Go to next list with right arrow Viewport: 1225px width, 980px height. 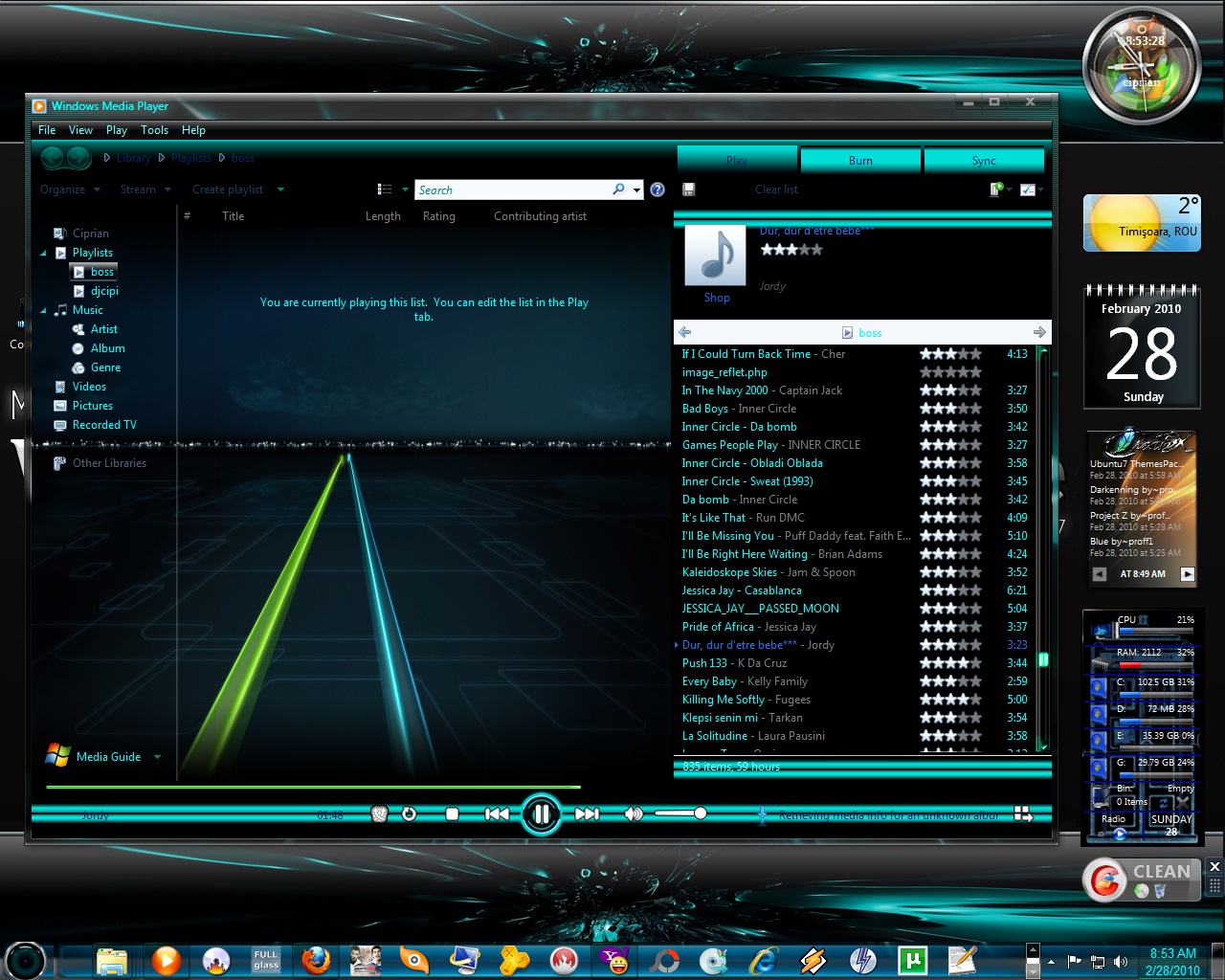pos(1039,332)
